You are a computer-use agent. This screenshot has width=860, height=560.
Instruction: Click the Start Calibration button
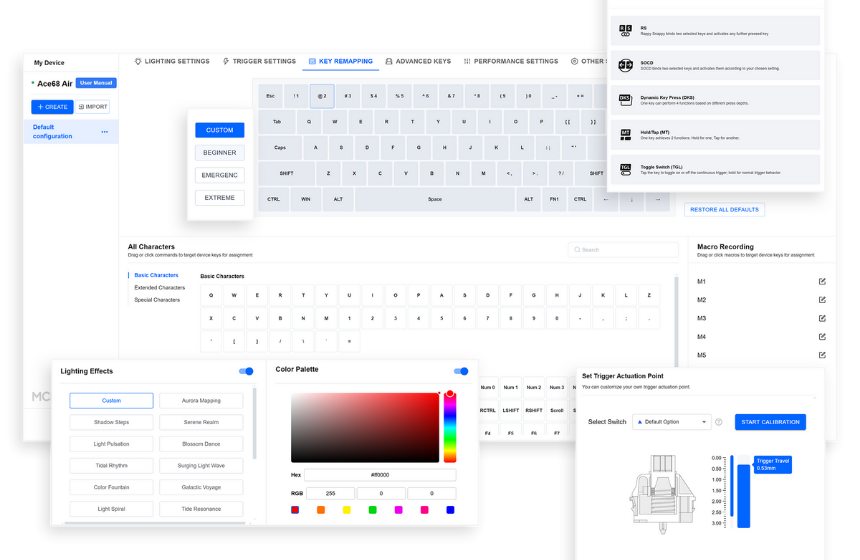(770, 422)
